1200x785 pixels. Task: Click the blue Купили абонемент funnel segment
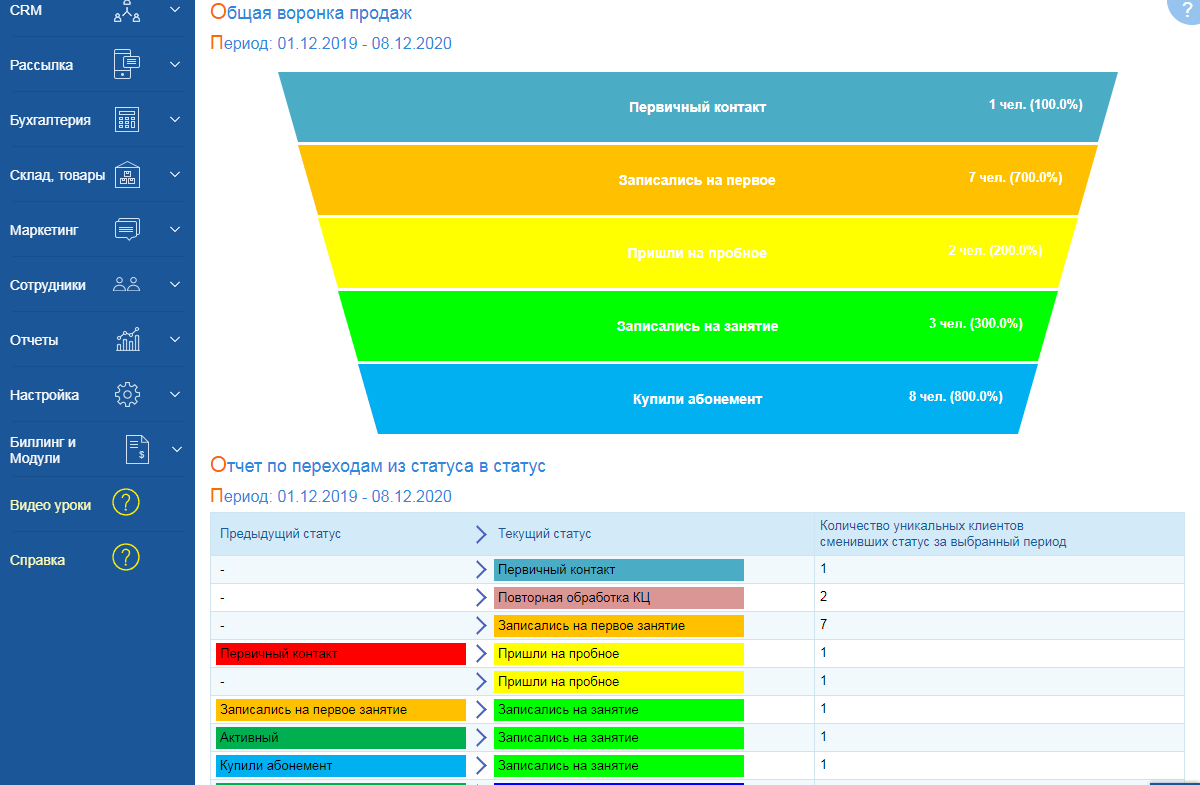point(698,398)
